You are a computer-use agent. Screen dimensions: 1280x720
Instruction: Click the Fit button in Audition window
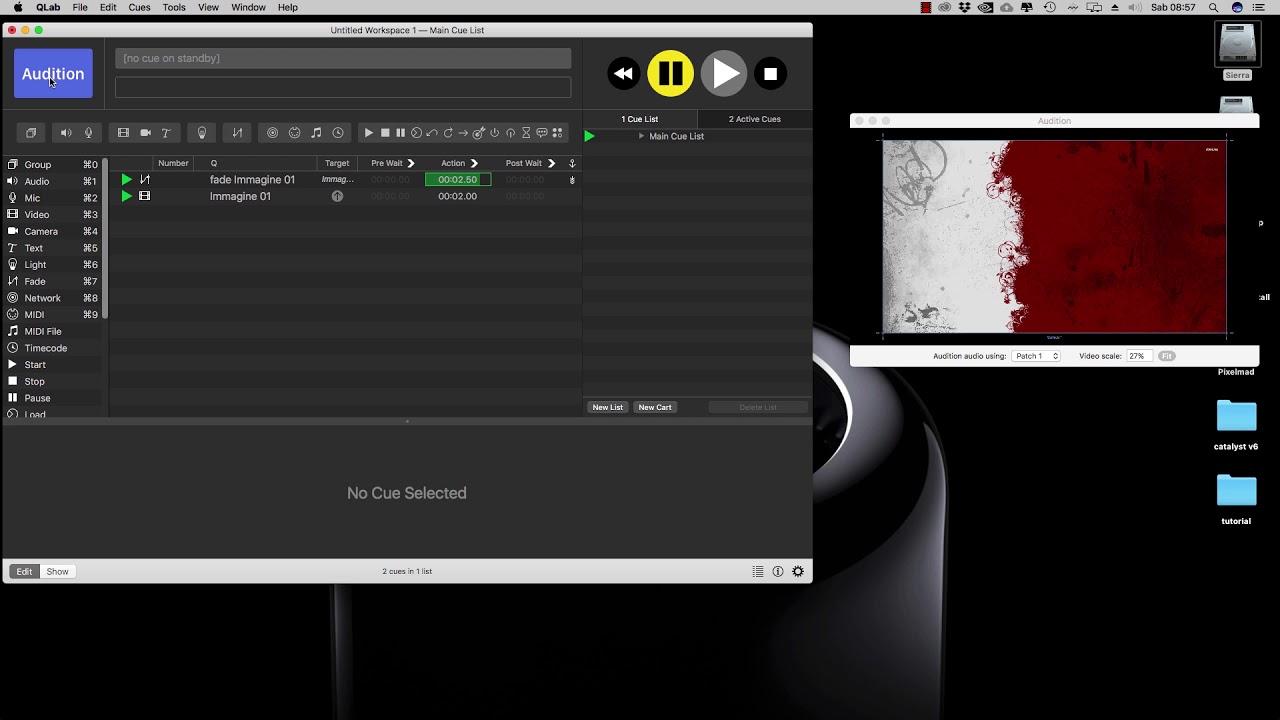click(1167, 356)
